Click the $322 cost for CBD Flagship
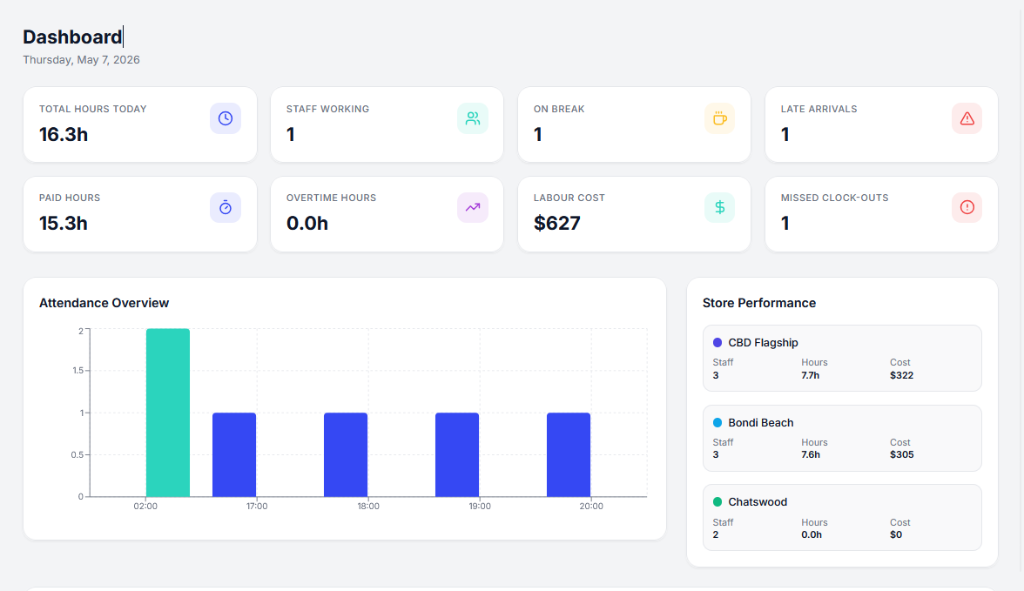 pos(901,375)
